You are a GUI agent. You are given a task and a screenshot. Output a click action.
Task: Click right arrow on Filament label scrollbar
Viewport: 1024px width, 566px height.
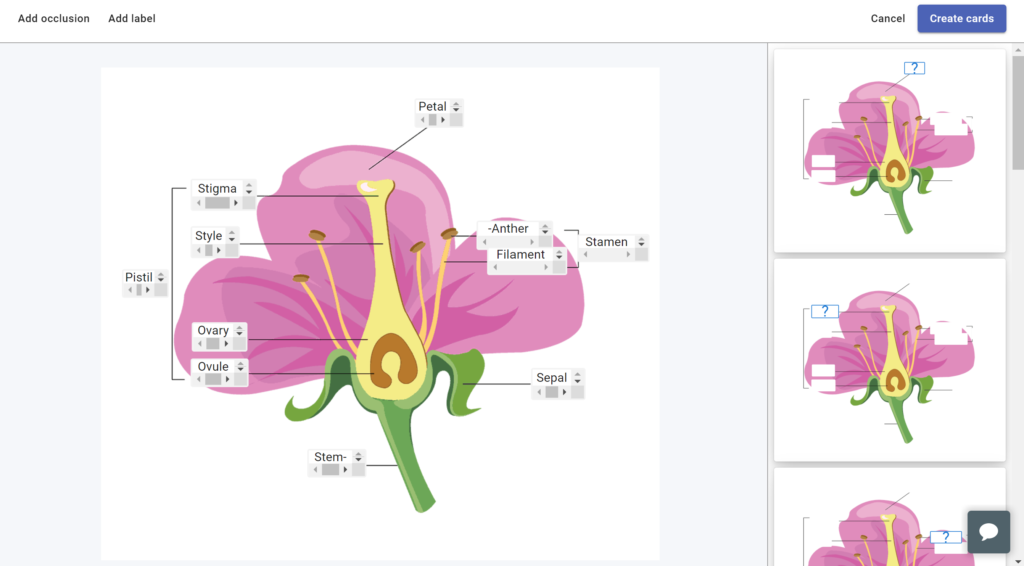click(546, 267)
